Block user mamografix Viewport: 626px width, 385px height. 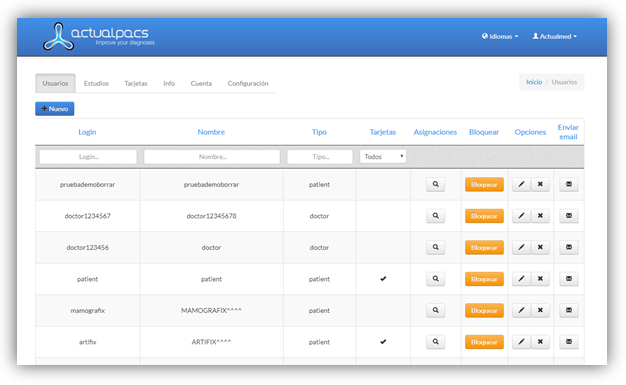(484, 311)
